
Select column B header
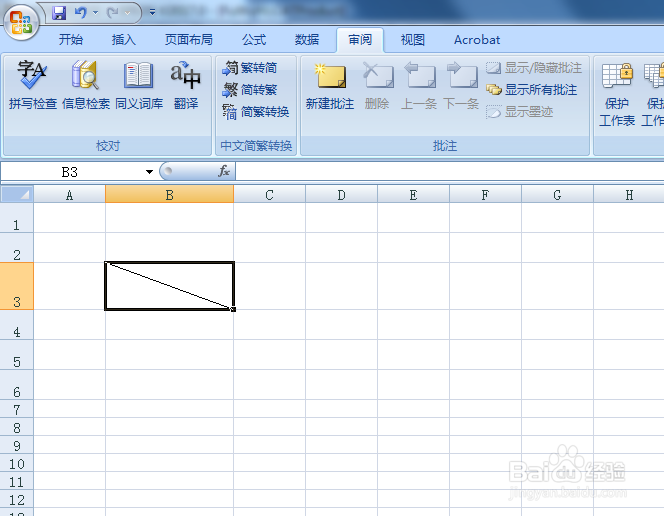169,195
